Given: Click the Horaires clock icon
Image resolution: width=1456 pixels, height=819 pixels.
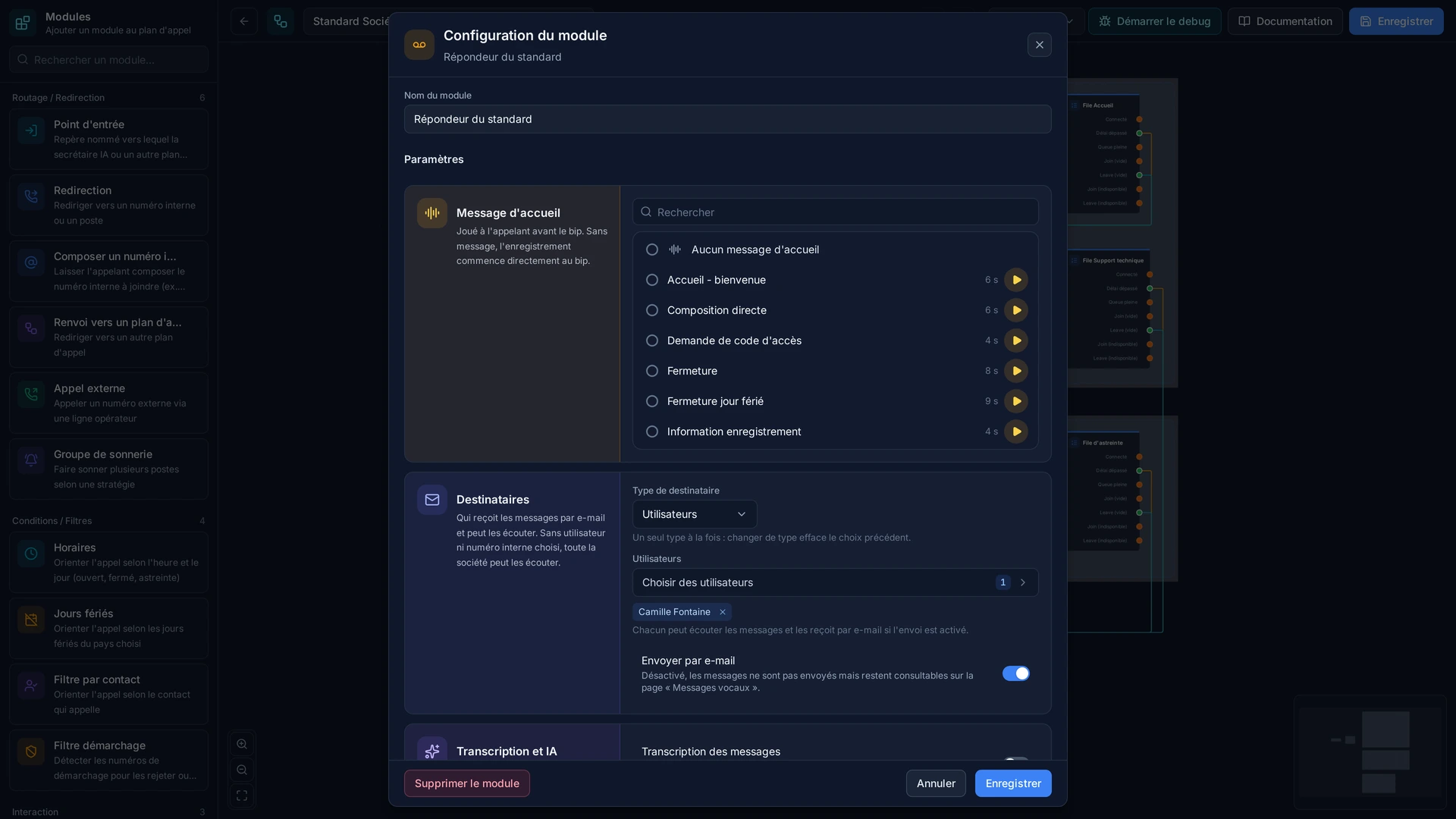Looking at the screenshot, I should click(x=31, y=554).
